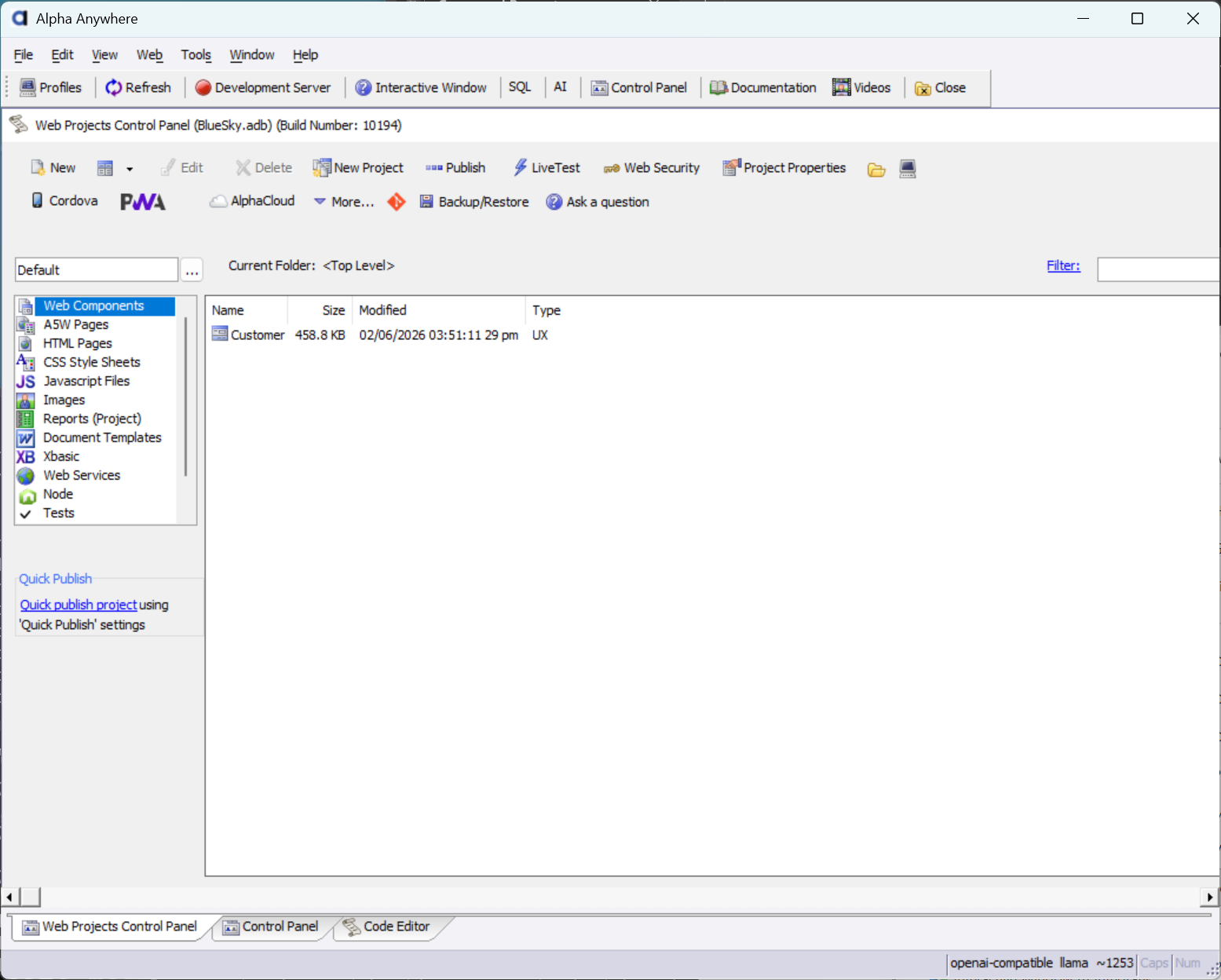
Task: Open the Interactive Window
Action: pos(421,87)
